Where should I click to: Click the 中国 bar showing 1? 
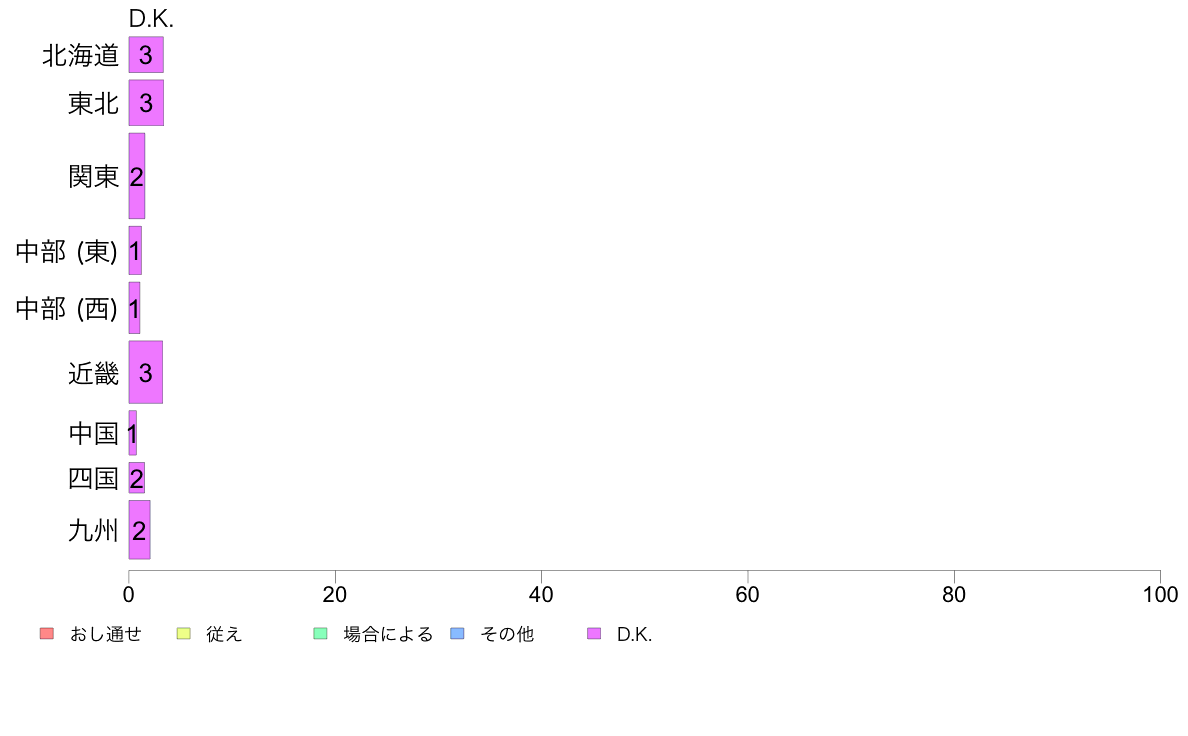click(133, 433)
